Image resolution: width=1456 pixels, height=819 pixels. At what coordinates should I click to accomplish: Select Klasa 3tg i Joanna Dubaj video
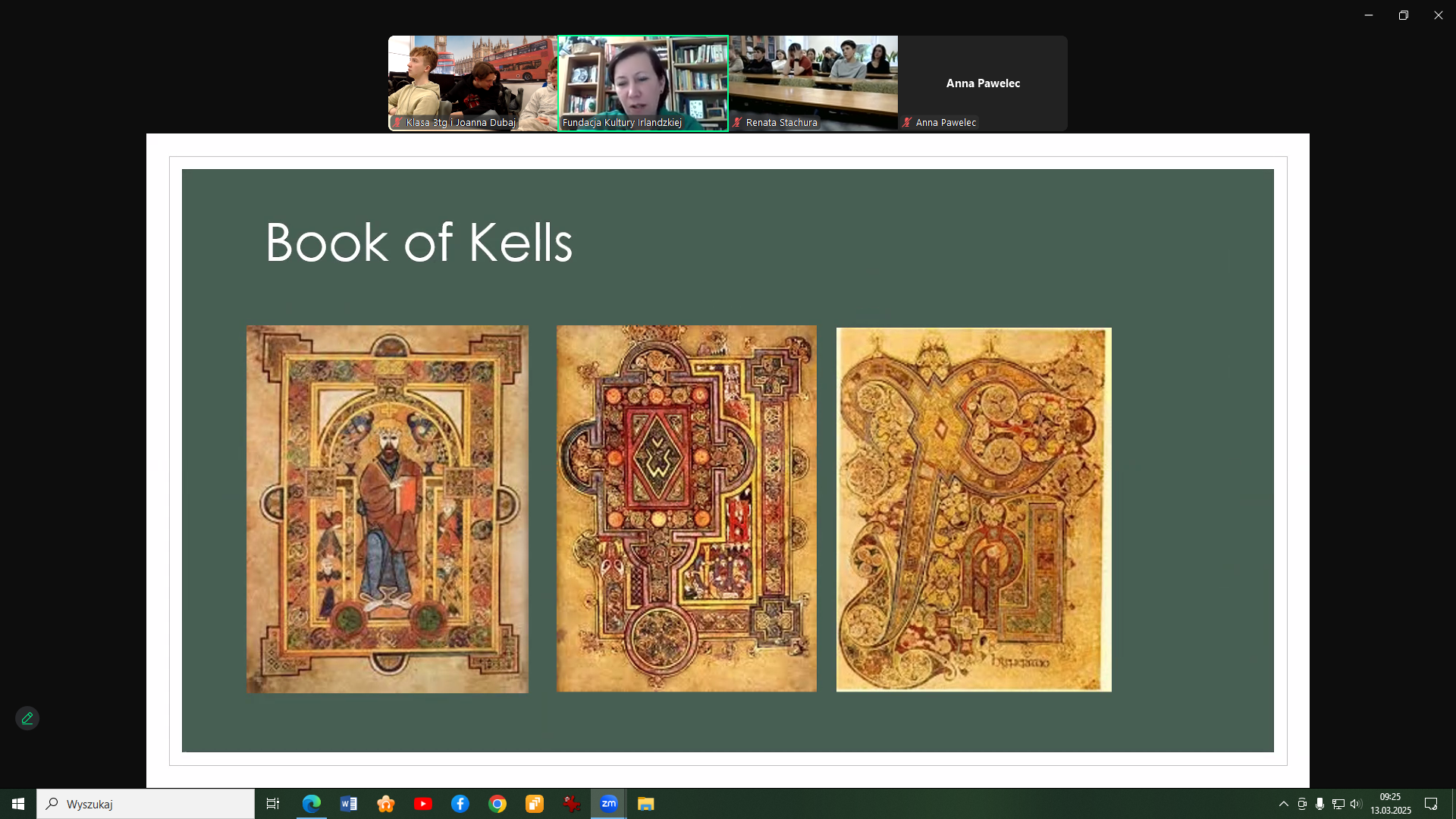pos(472,83)
